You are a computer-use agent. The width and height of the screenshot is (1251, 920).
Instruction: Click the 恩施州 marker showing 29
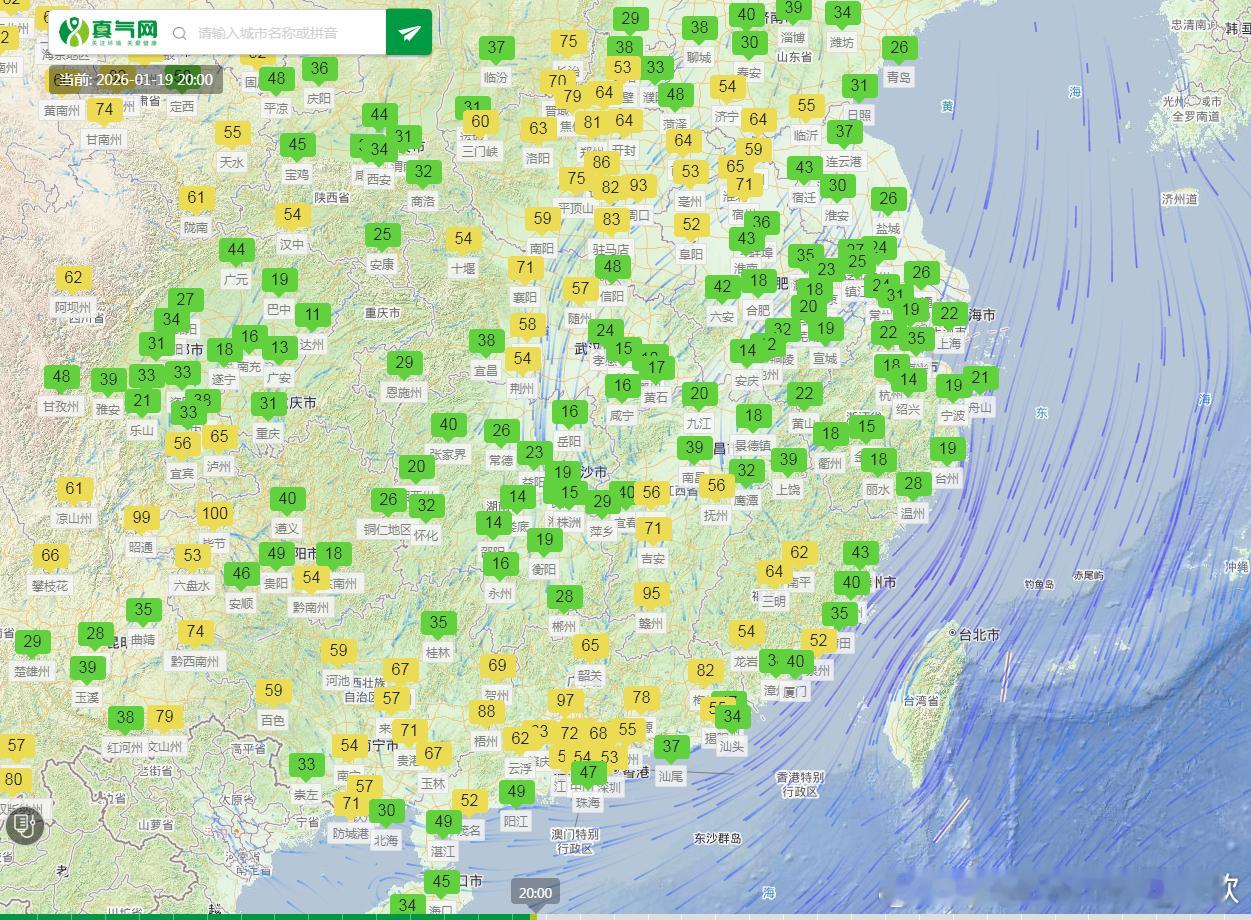[404, 365]
